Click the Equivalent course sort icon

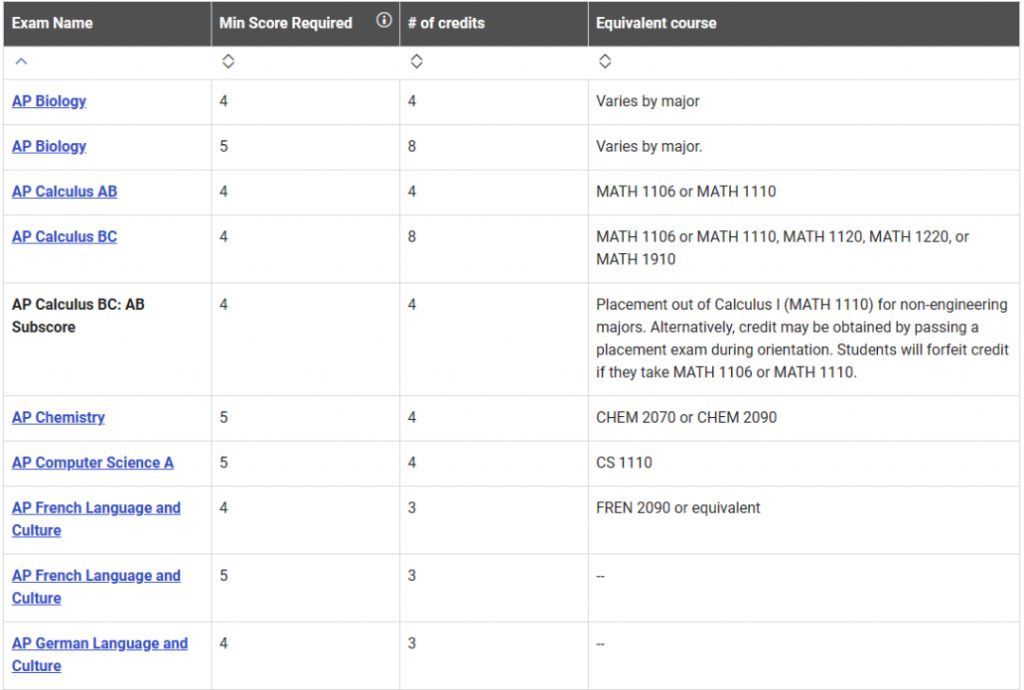[604, 62]
